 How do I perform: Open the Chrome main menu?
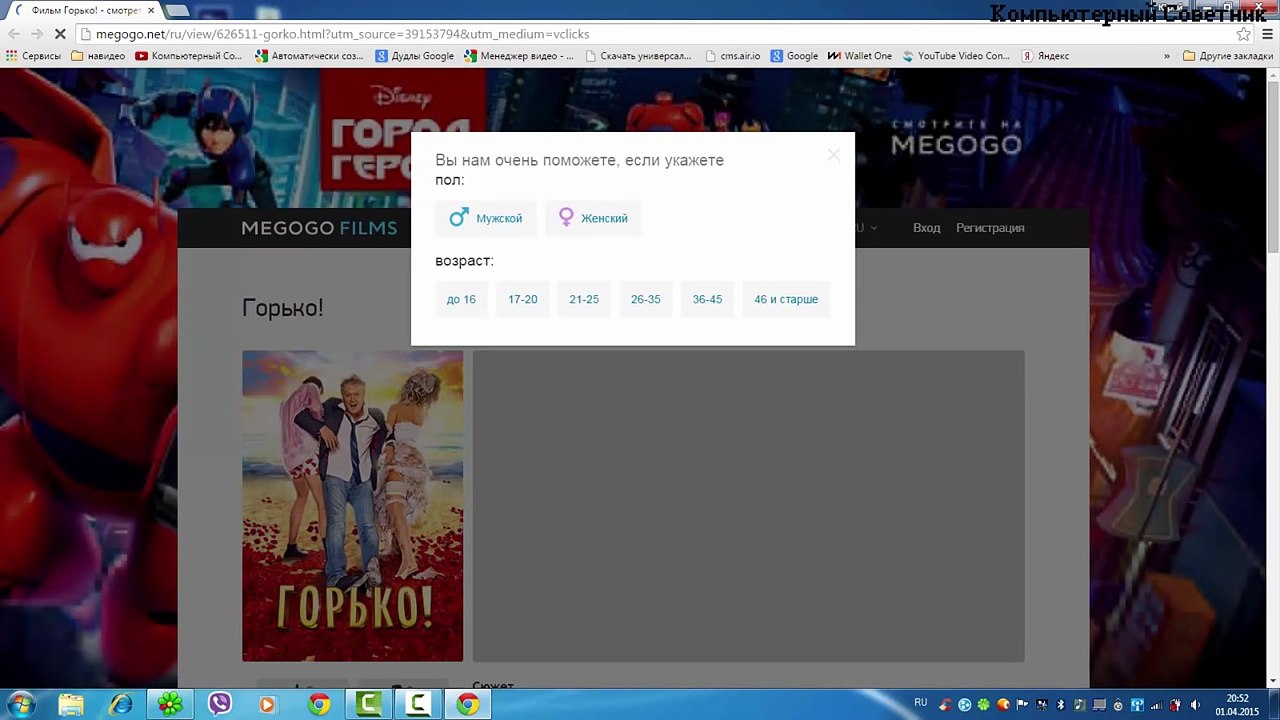point(1267,34)
